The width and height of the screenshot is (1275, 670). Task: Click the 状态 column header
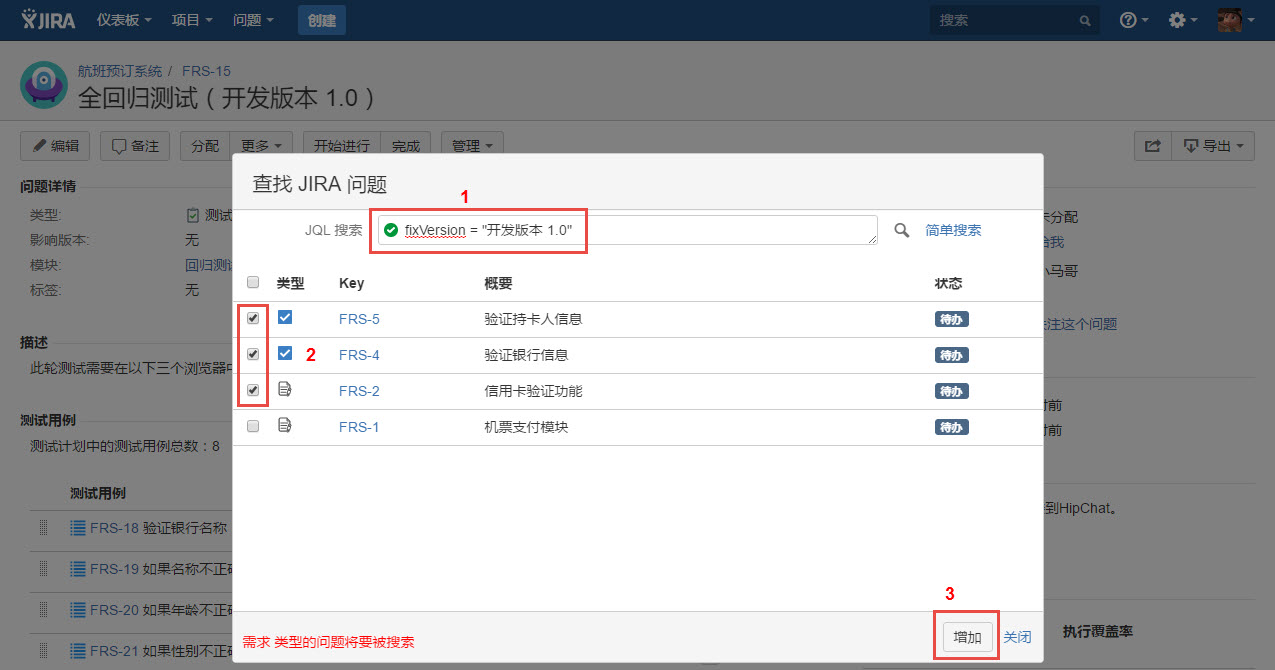tap(948, 283)
